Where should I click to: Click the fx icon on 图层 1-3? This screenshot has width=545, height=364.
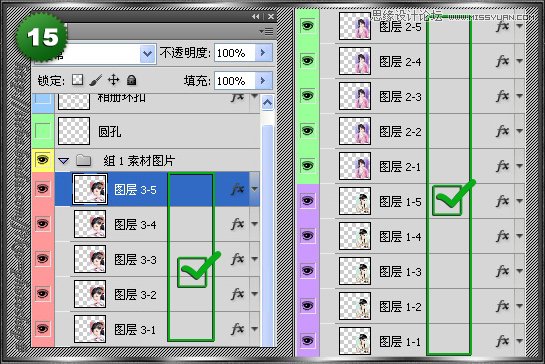click(x=503, y=271)
